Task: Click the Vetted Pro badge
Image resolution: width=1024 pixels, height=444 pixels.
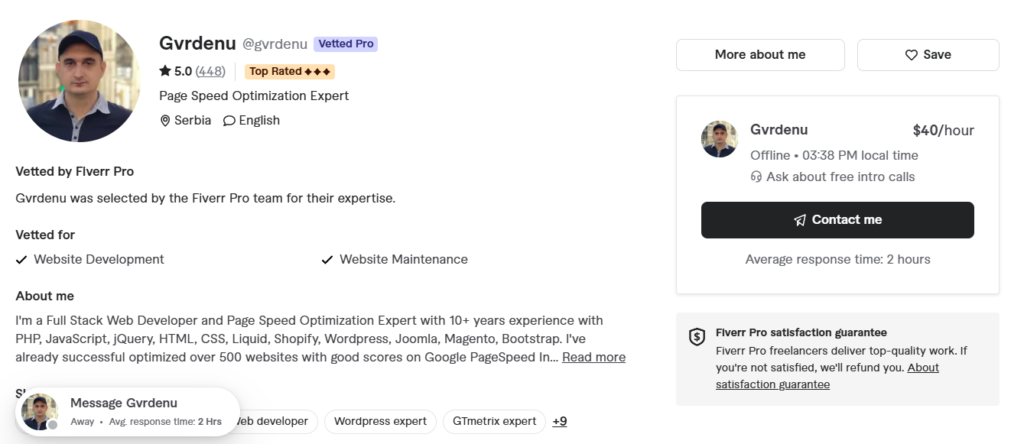Action: point(345,44)
